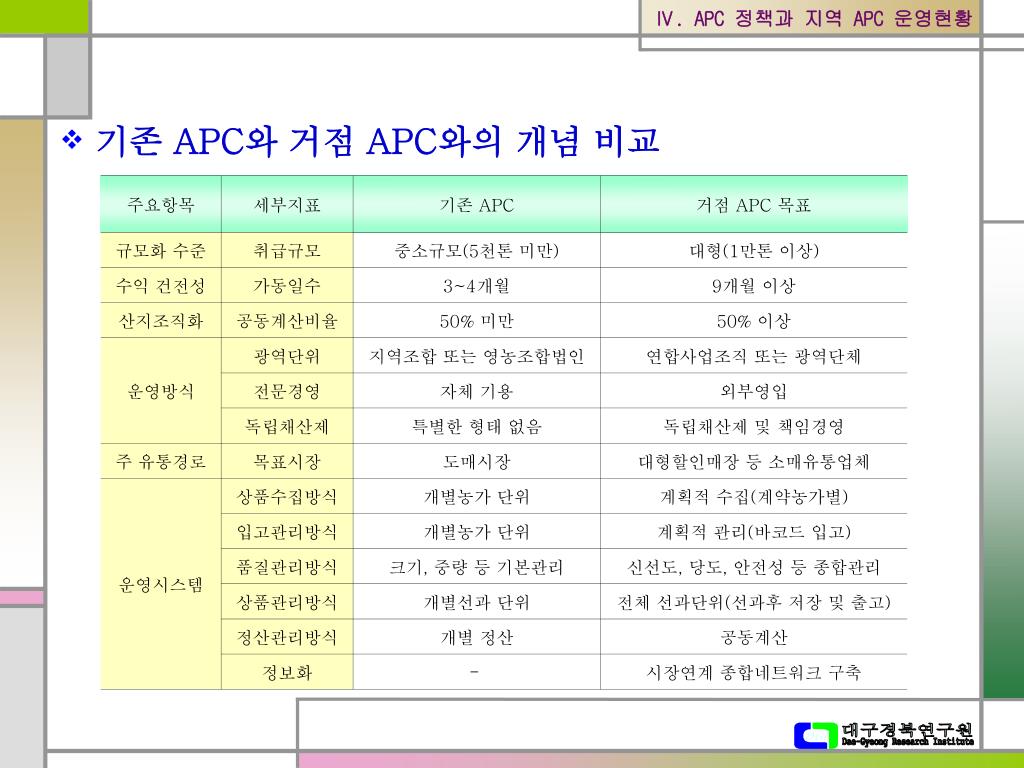Select the '수익 건전성' cell

(x=161, y=285)
